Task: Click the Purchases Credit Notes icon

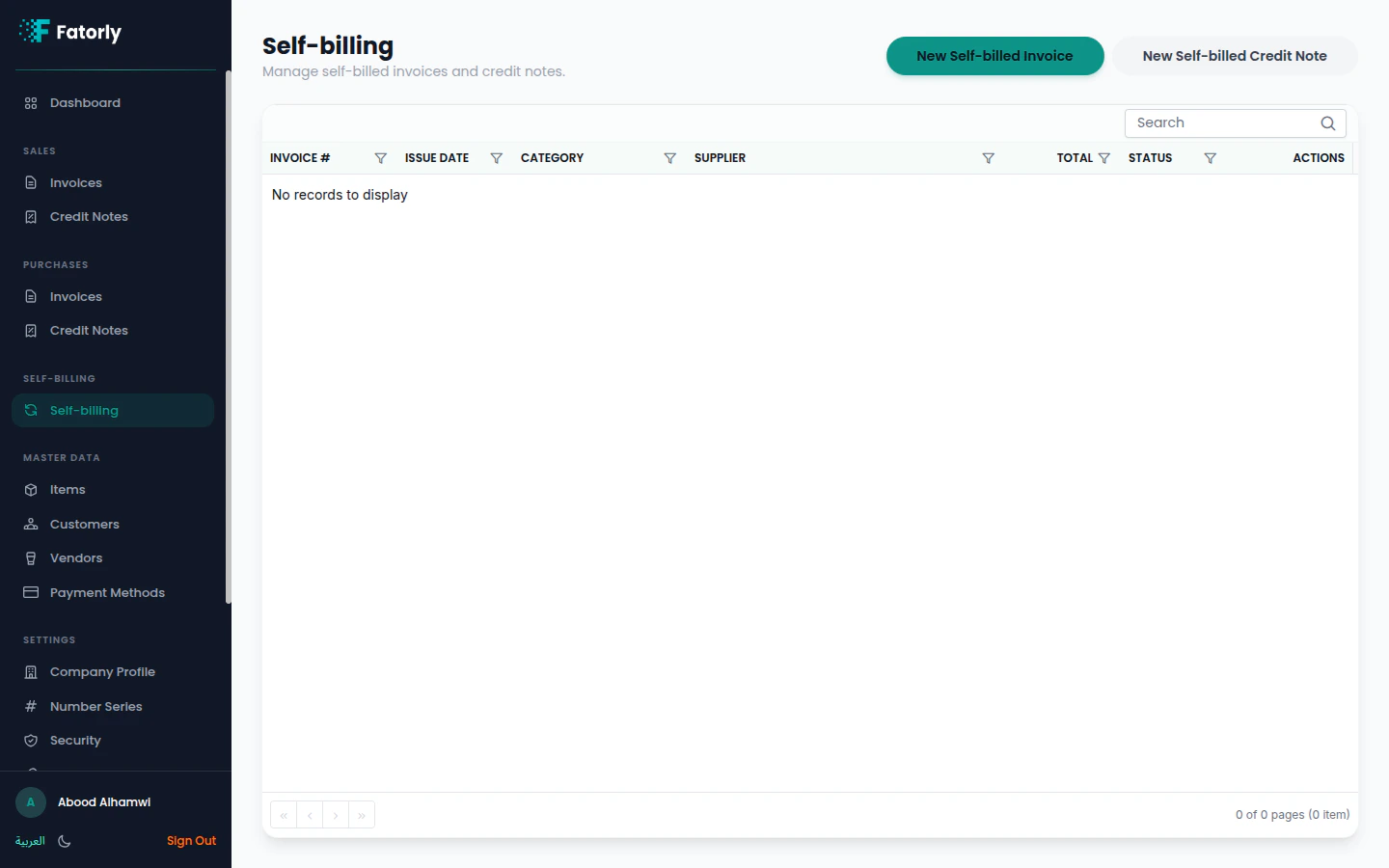Action: tap(31, 331)
